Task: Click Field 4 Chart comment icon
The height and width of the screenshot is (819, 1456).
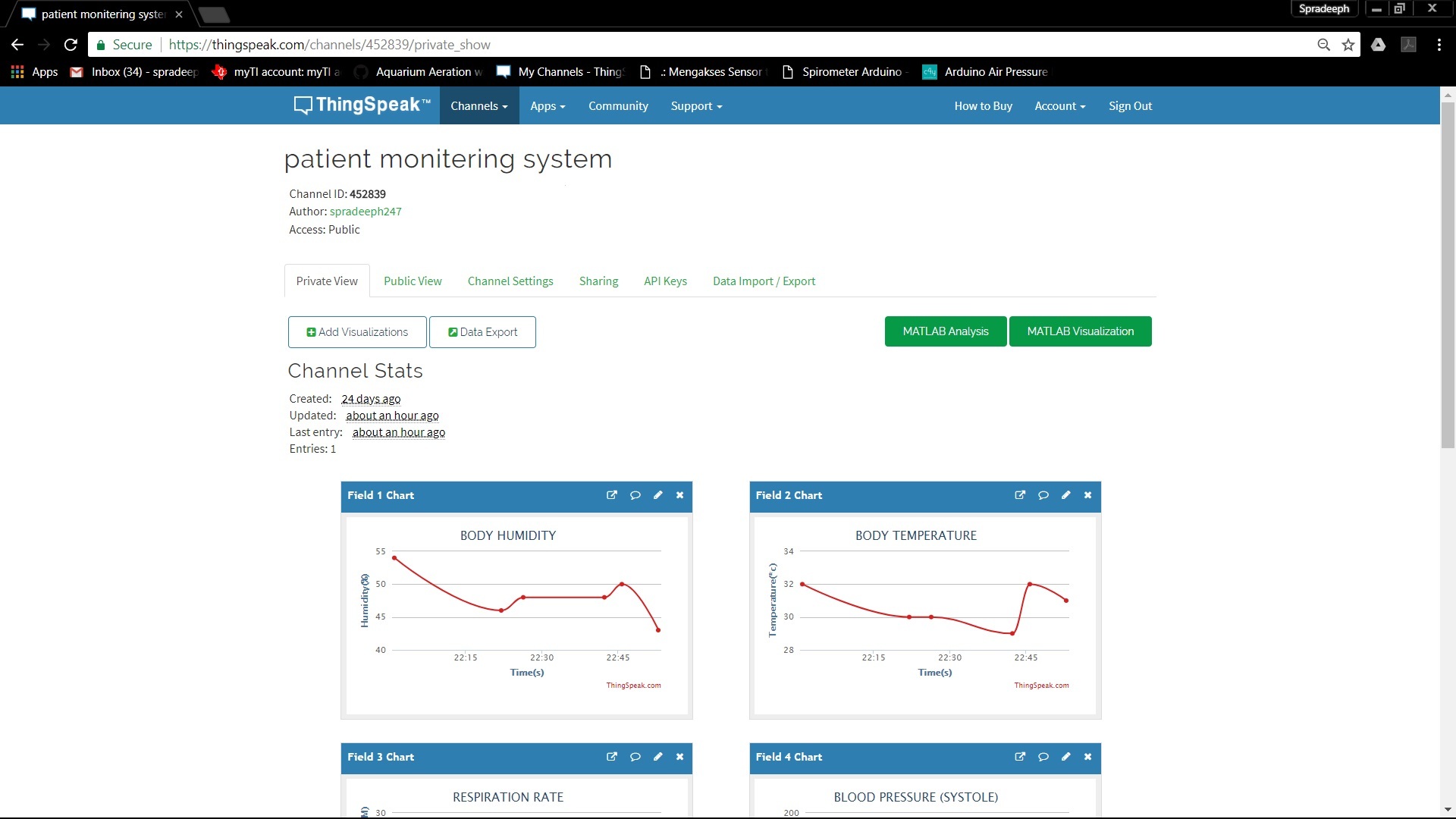Action: click(x=1043, y=757)
